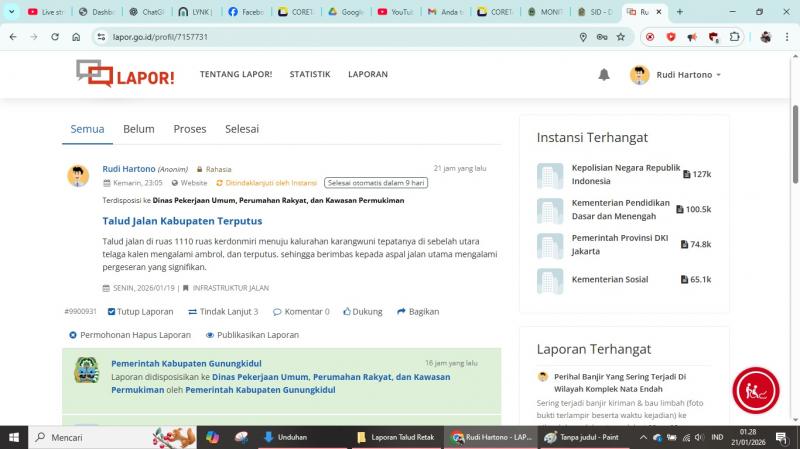Viewport: 800px width, 449px height.
Task: Open the STATISTIK menu item
Action: [309, 75]
